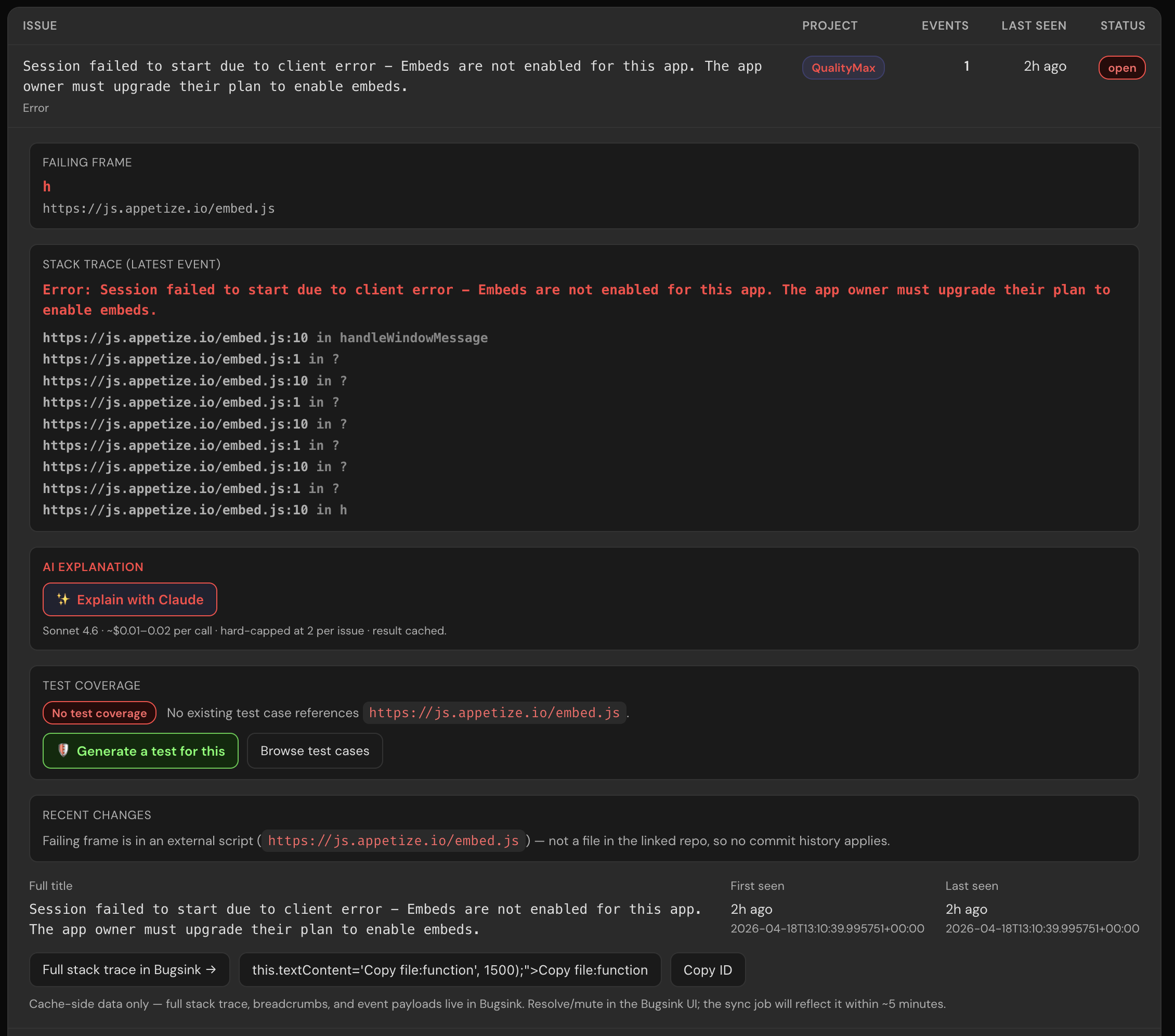The height and width of the screenshot is (1036, 1175).
Task: Click the sparkle icon on Explain with Claude
Action: pyautogui.click(x=64, y=599)
